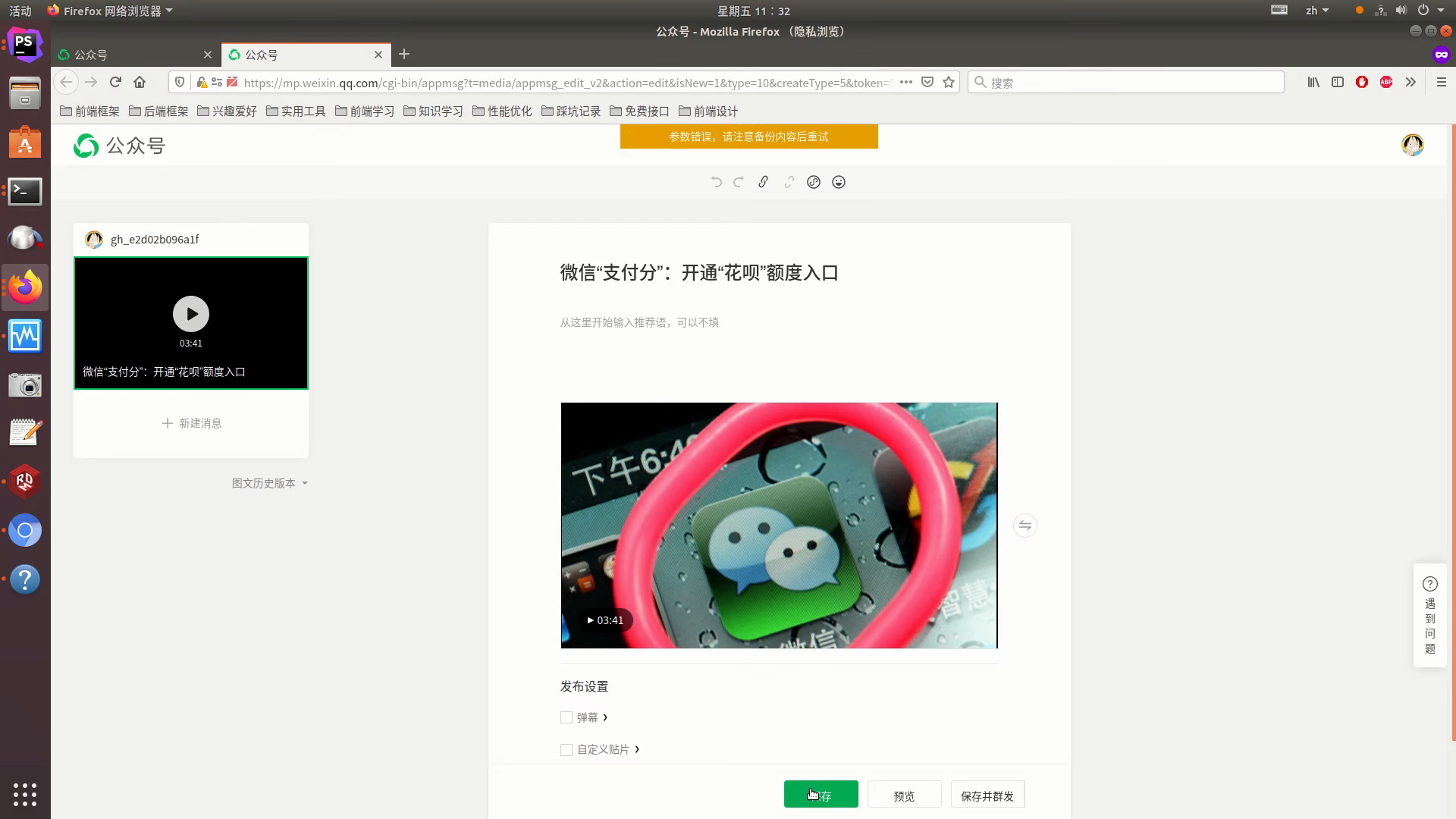The height and width of the screenshot is (819, 1456).
Task: Reload the current page
Action: [x=115, y=82]
